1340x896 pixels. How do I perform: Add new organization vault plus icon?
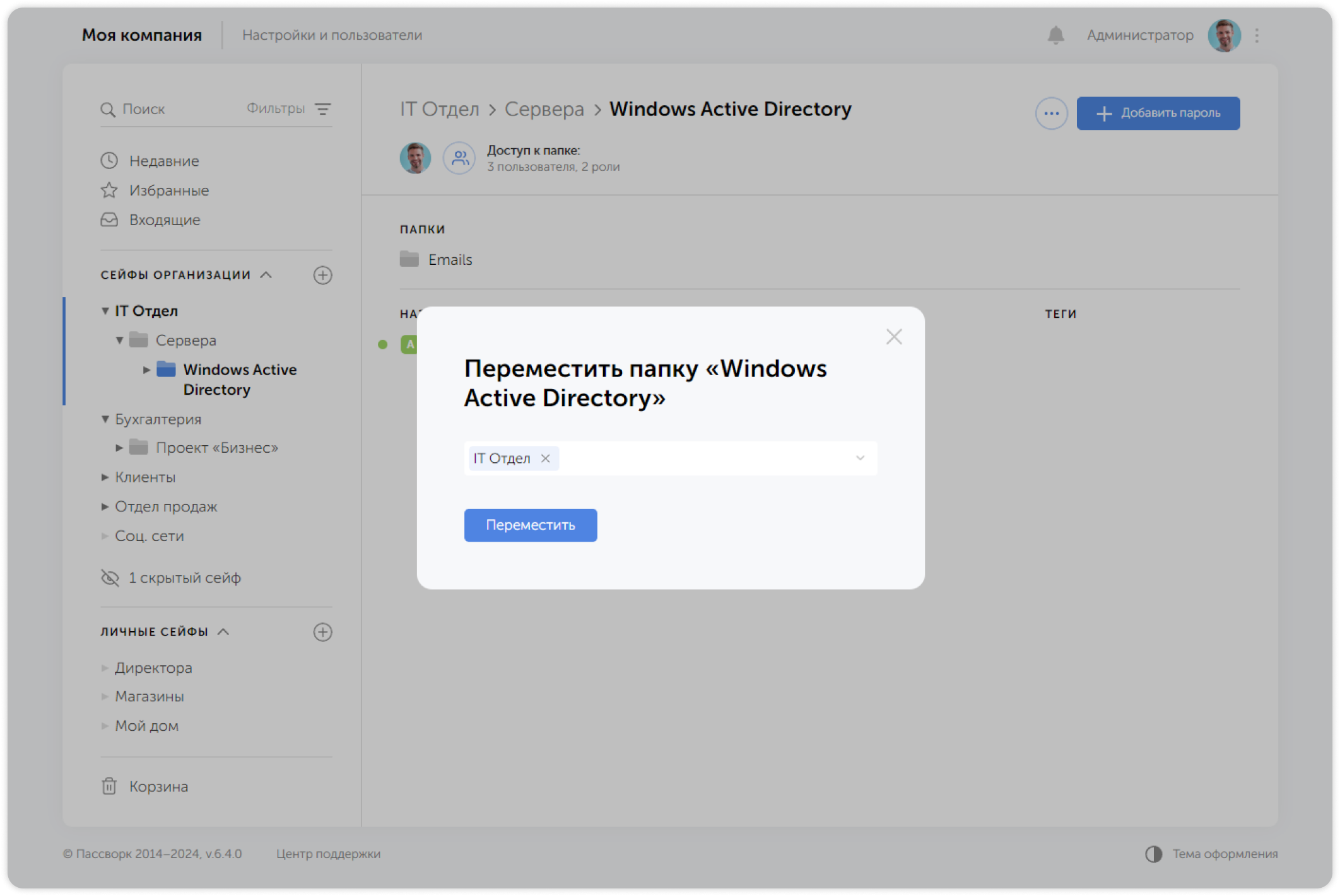tap(323, 275)
